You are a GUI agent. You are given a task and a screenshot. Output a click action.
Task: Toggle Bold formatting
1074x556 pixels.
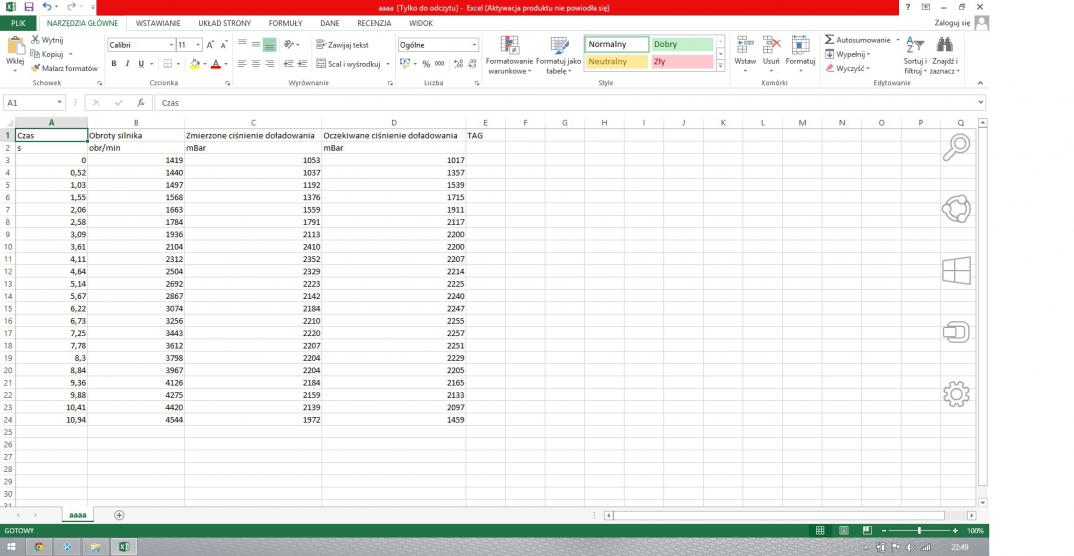click(x=114, y=64)
